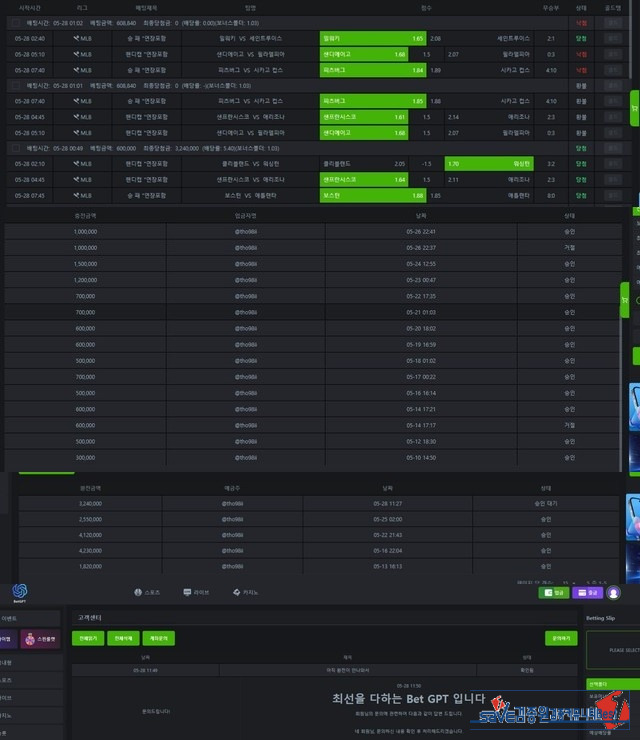Click the 2.08 odds in the 05-28 02:40 row
Viewport: 640px width, 740px height.
[436, 38]
